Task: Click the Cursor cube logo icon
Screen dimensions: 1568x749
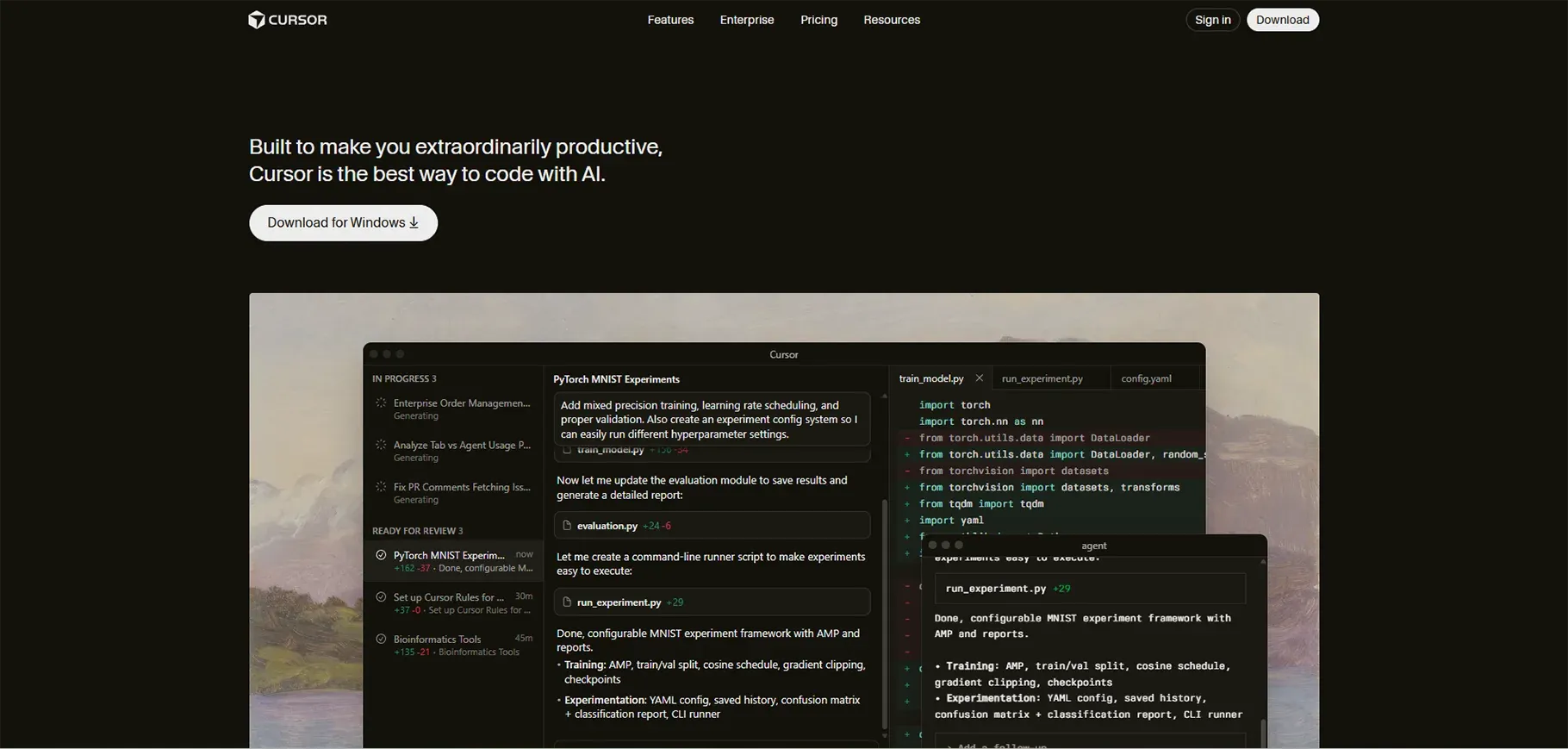Action: (x=257, y=20)
